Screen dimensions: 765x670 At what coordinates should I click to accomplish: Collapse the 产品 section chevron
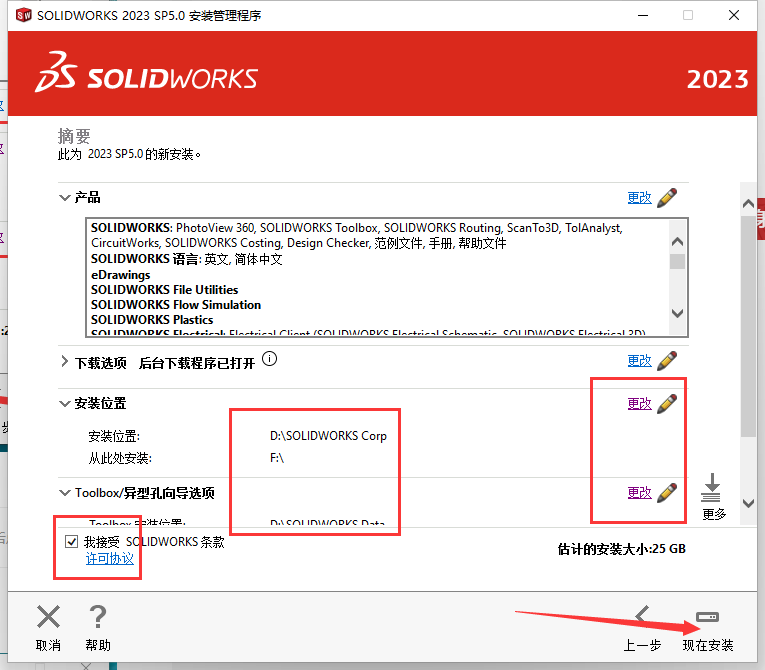65,198
